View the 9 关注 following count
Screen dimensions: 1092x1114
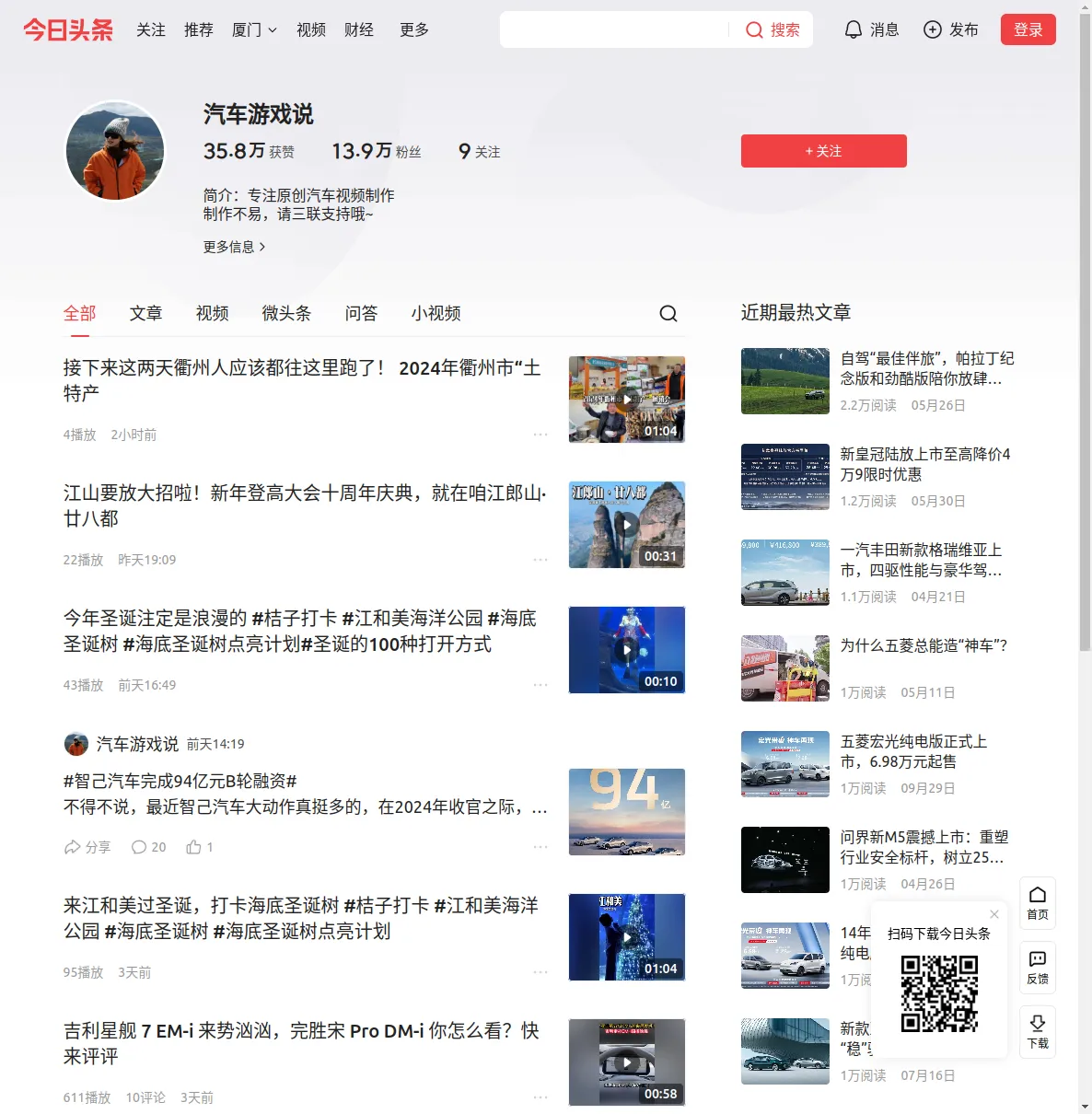tap(480, 151)
